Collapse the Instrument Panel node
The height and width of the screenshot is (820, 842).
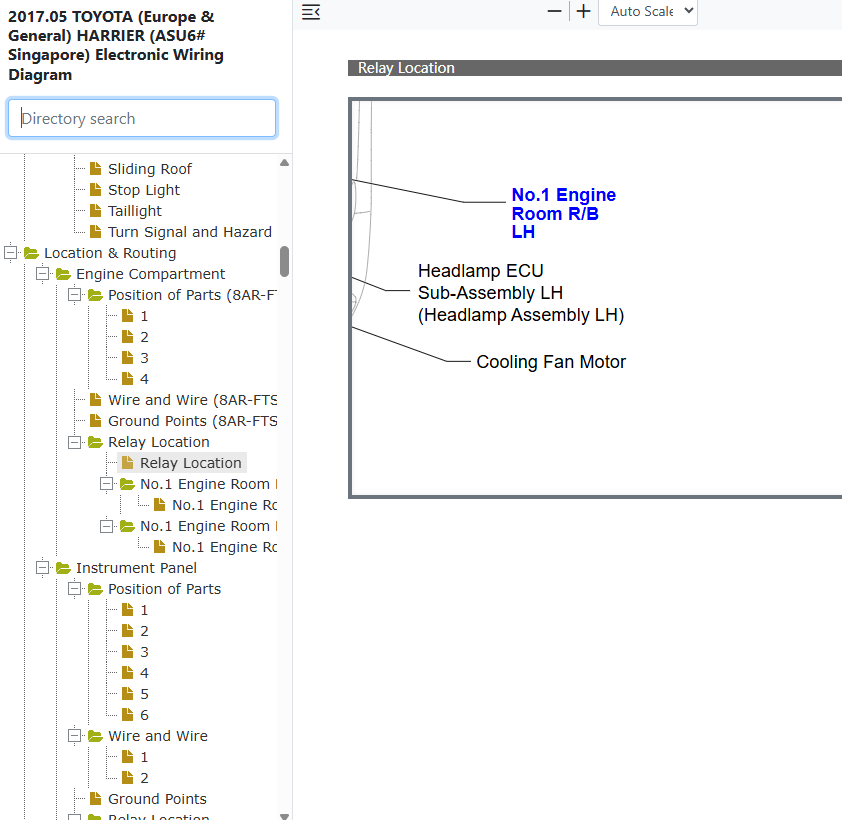click(42, 567)
